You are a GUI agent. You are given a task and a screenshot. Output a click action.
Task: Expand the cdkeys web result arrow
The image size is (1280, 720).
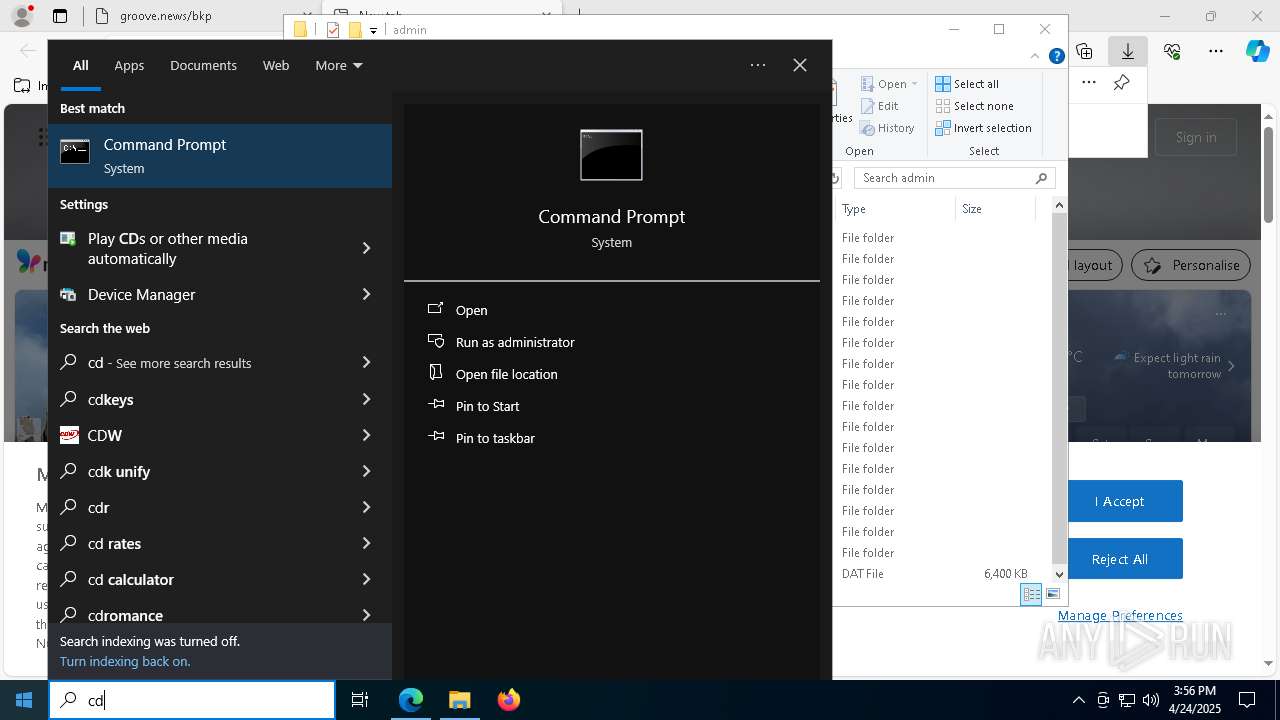point(366,399)
